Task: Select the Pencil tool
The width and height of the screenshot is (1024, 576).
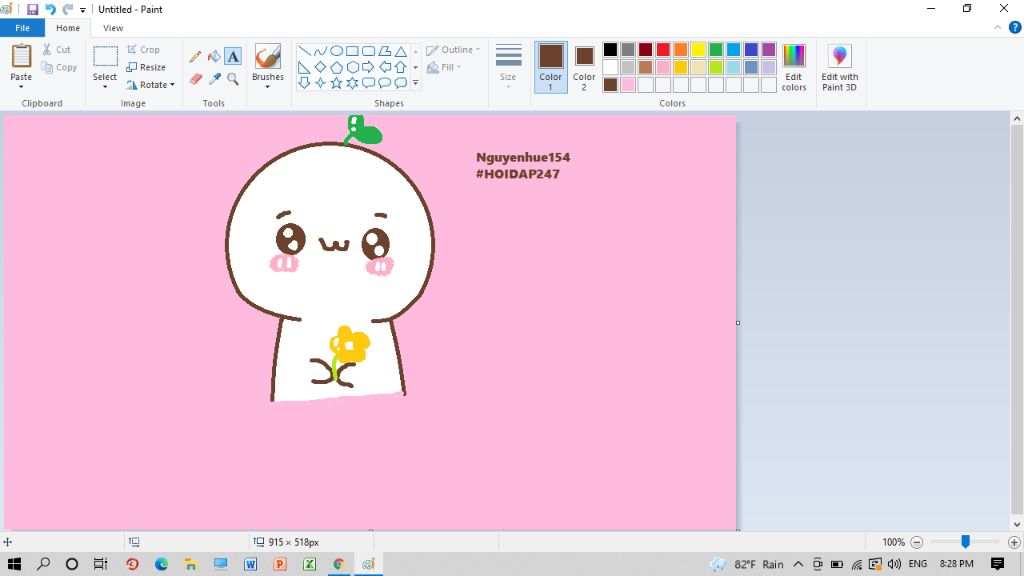Action: click(x=195, y=57)
